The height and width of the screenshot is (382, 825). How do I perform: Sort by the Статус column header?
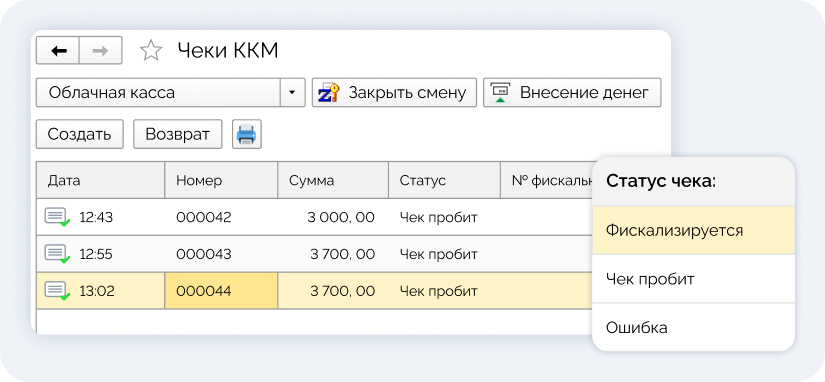point(444,180)
